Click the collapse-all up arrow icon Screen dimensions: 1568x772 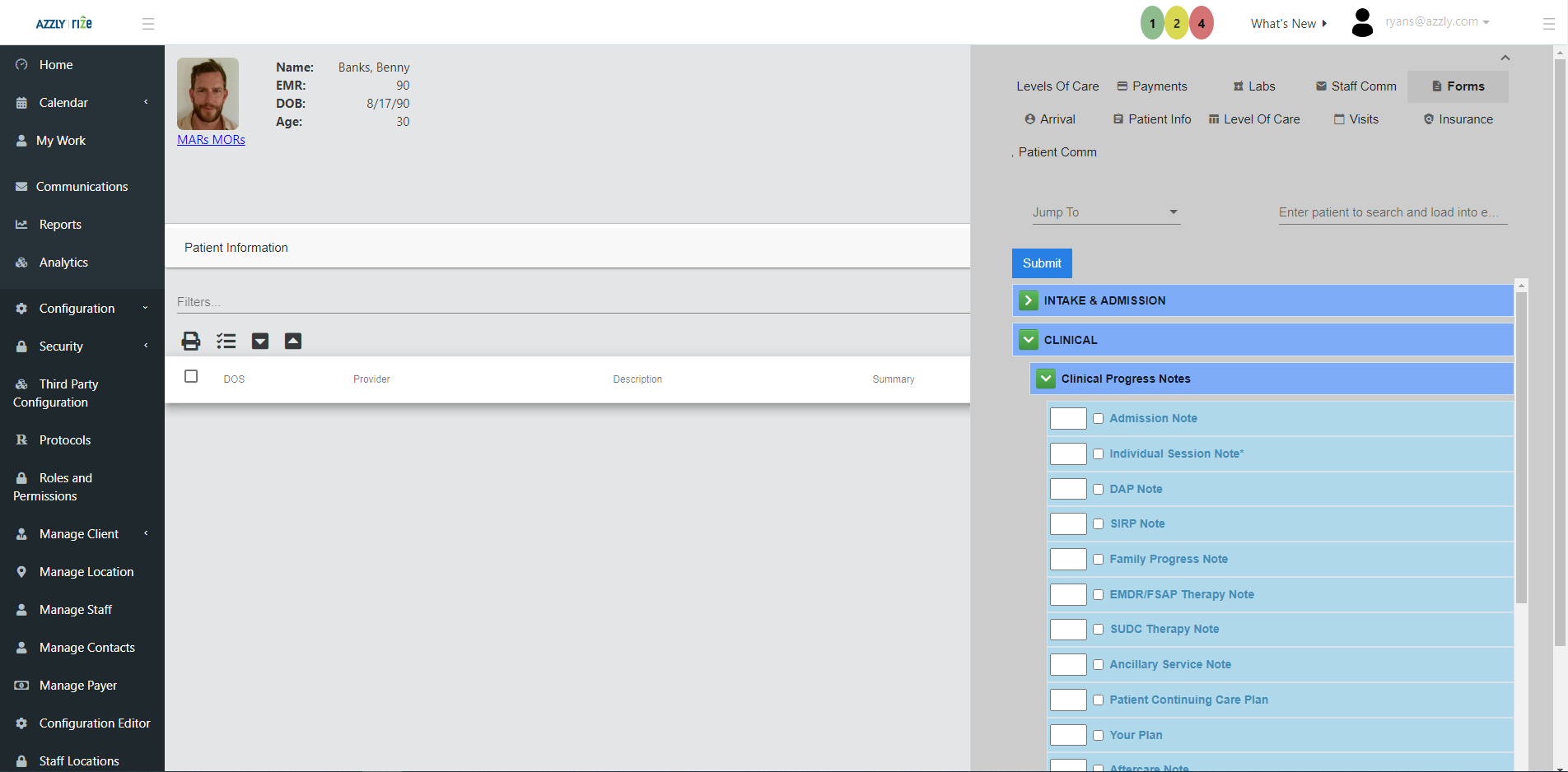pyautogui.click(x=293, y=341)
